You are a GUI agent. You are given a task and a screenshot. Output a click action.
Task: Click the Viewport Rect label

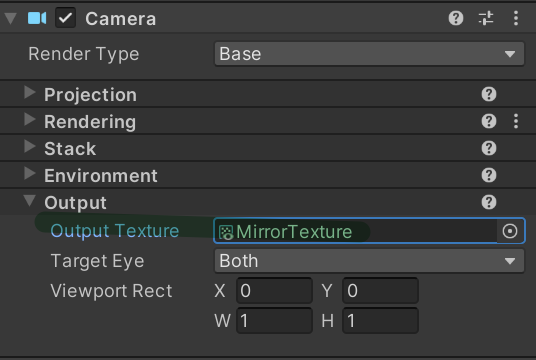point(111,291)
